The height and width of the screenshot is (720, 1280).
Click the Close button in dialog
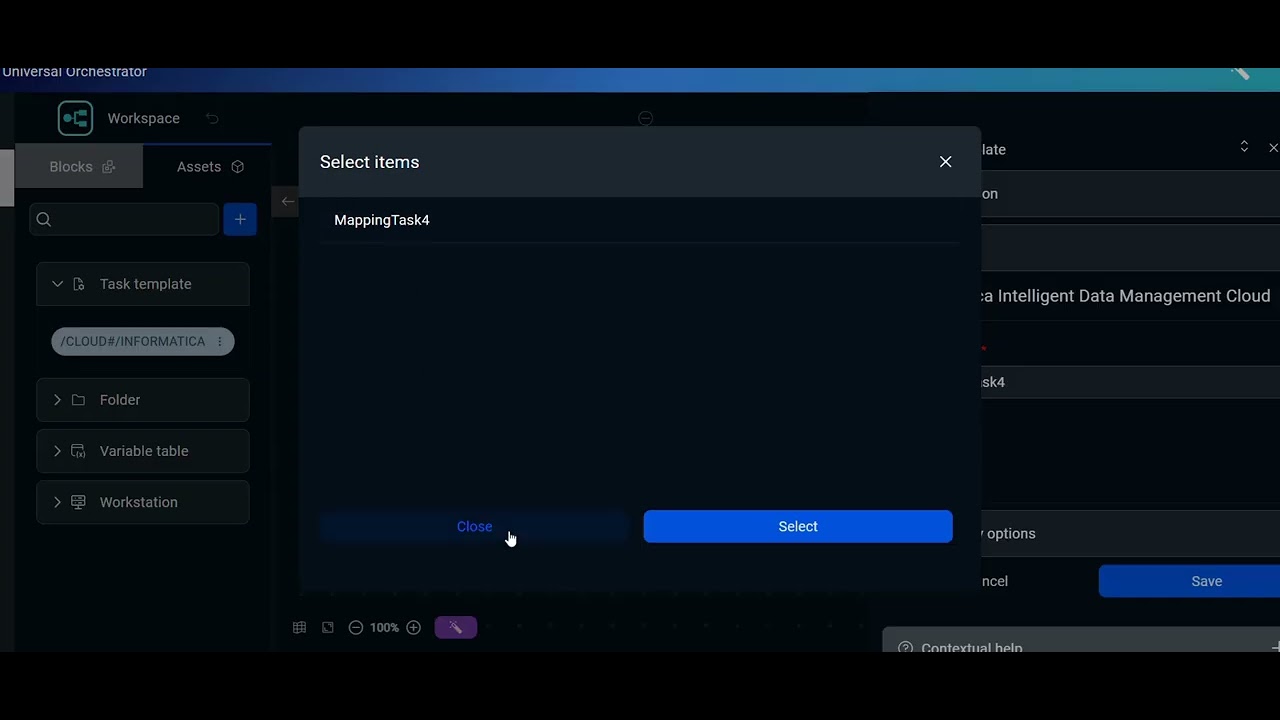[474, 526]
